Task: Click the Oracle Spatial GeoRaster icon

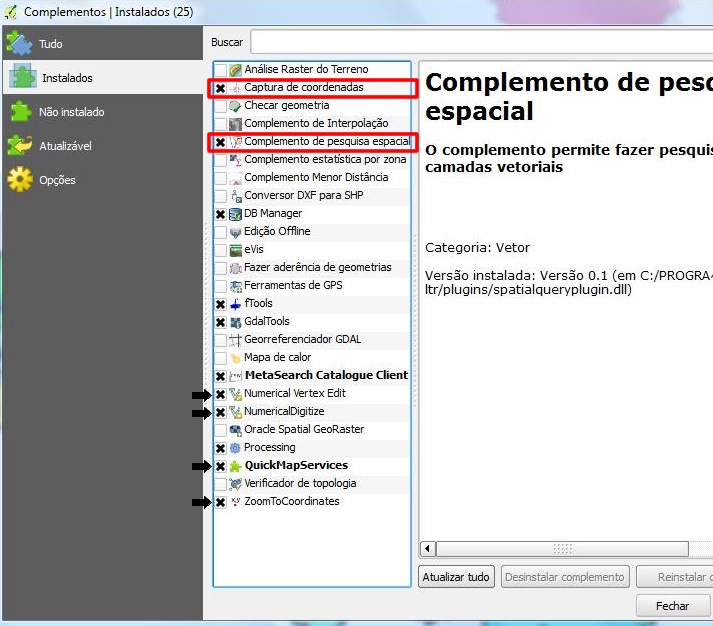Action: (235, 430)
